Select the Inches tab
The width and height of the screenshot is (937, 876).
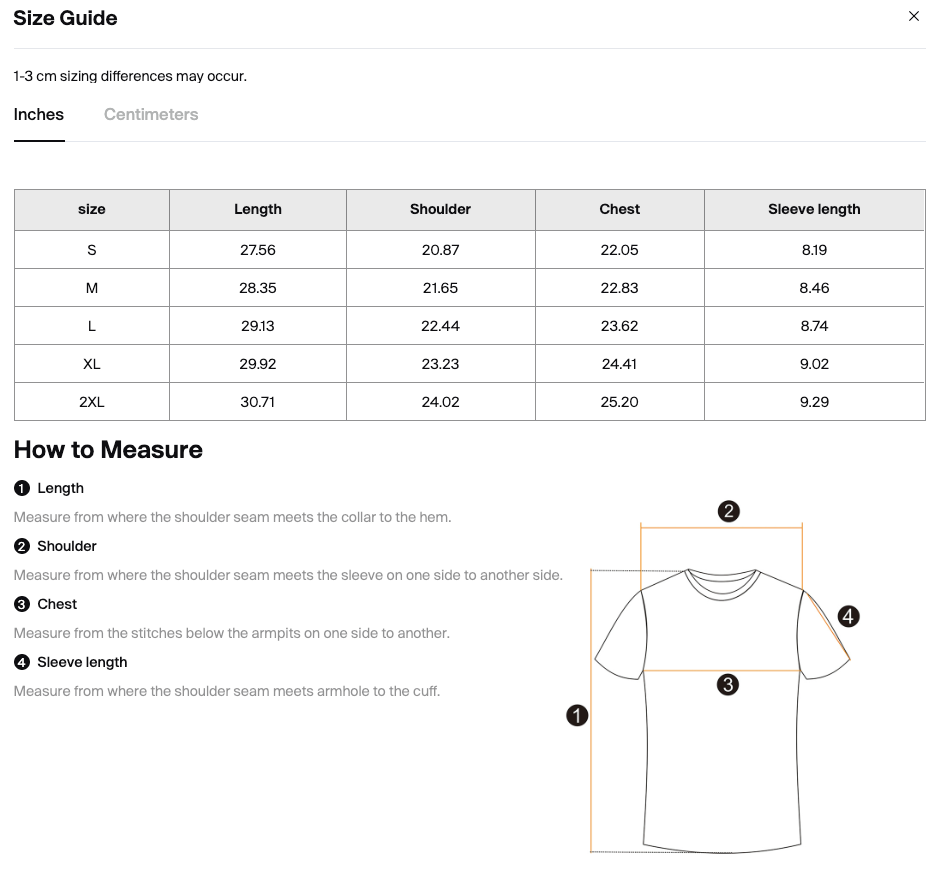39,115
